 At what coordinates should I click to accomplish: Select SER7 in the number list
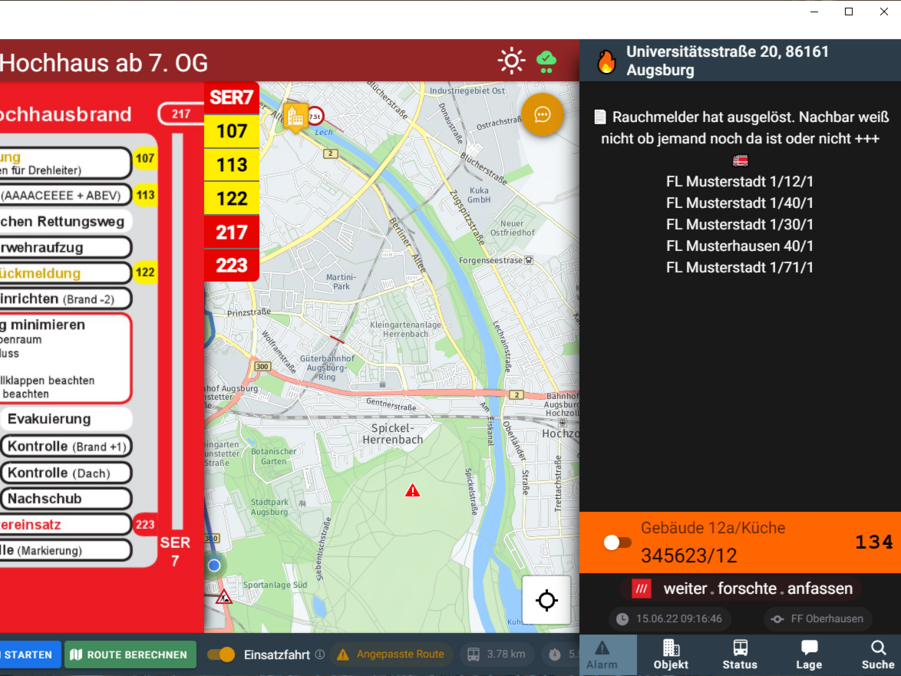tap(231, 97)
